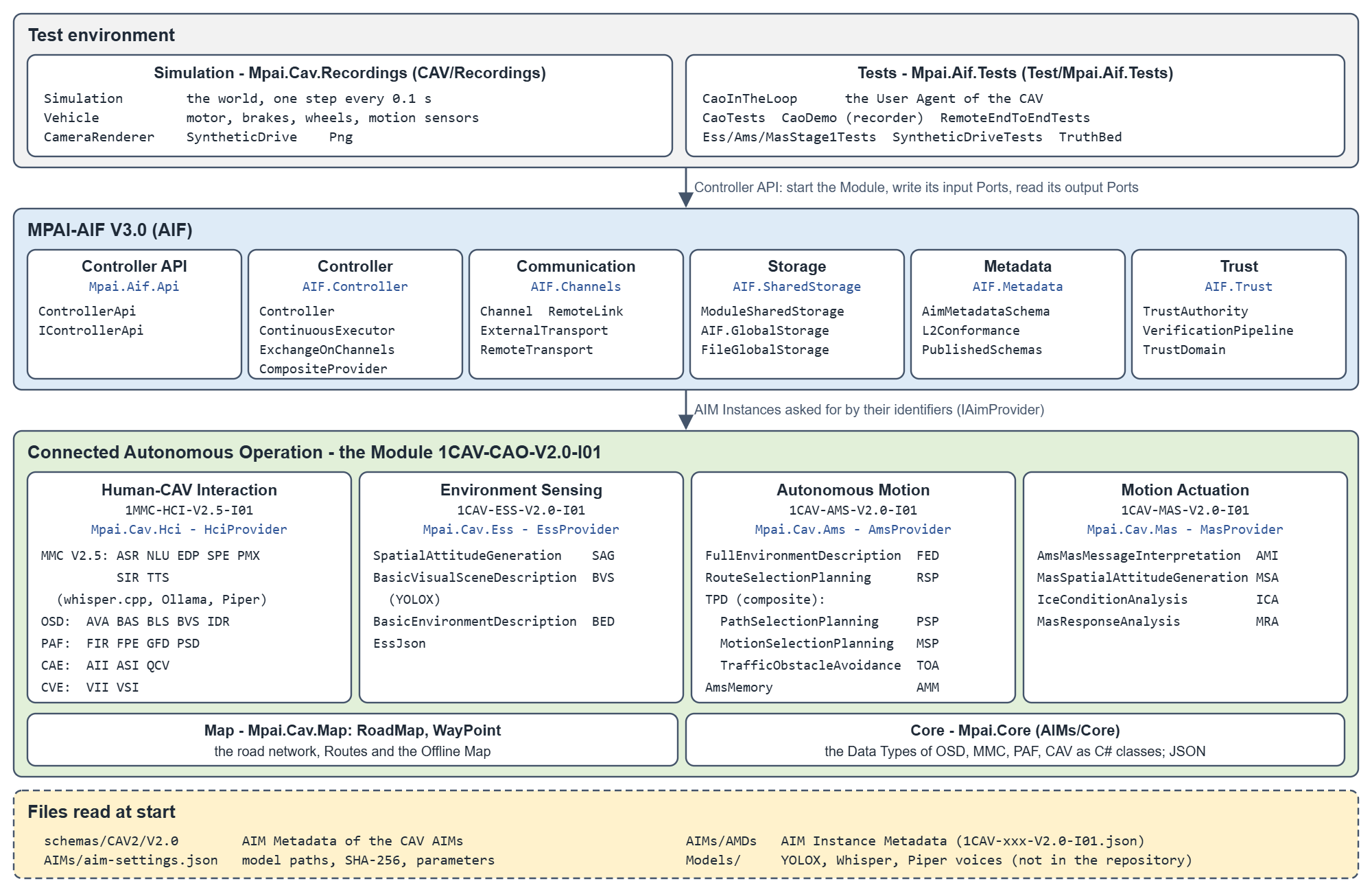Image resolution: width=1372 pixels, height=892 pixels.
Task: Click the 'MPAI-AIF V3.0 (AIF)' heading
Action: (x=110, y=230)
